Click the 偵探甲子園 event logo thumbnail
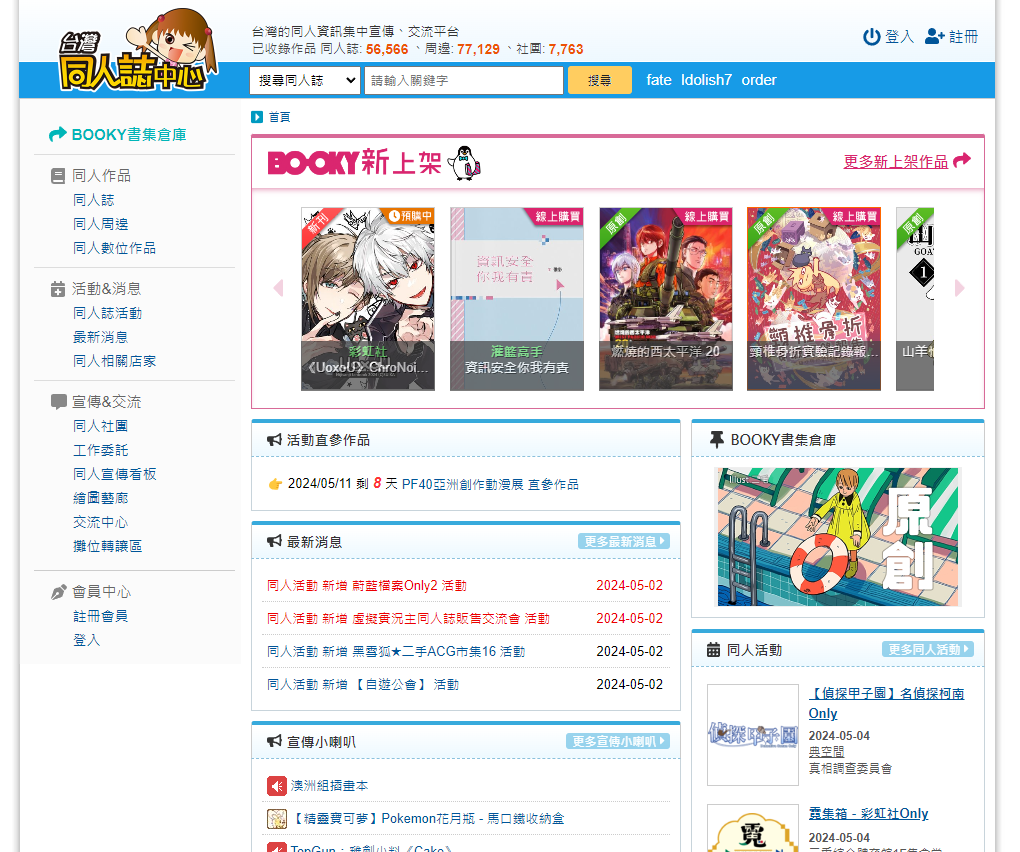This screenshot has height=852, width=1020. [x=753, y=735]
